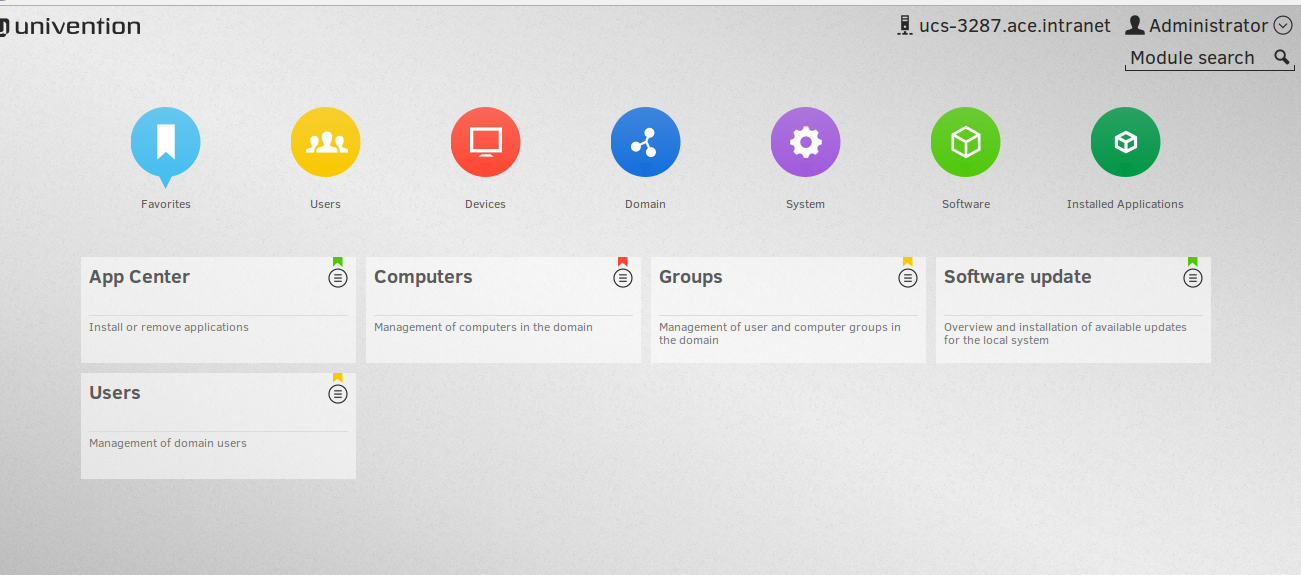Click the yellow bookmark flag on Users tile

pyautogui.click(x=338, y=378)
